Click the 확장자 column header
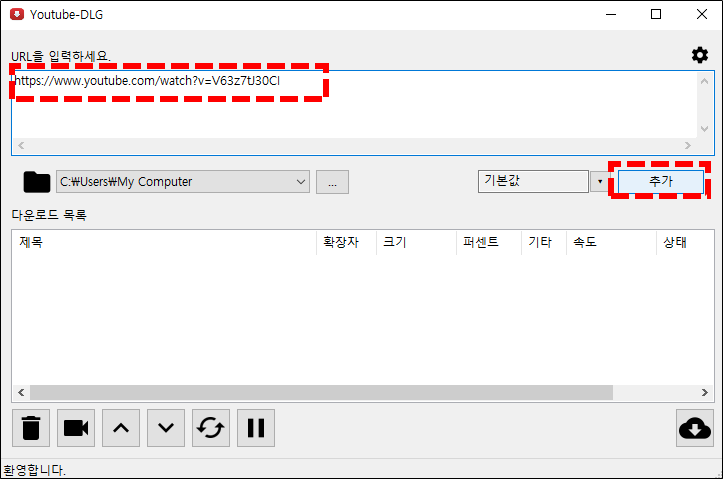 [x=346, y=242]
